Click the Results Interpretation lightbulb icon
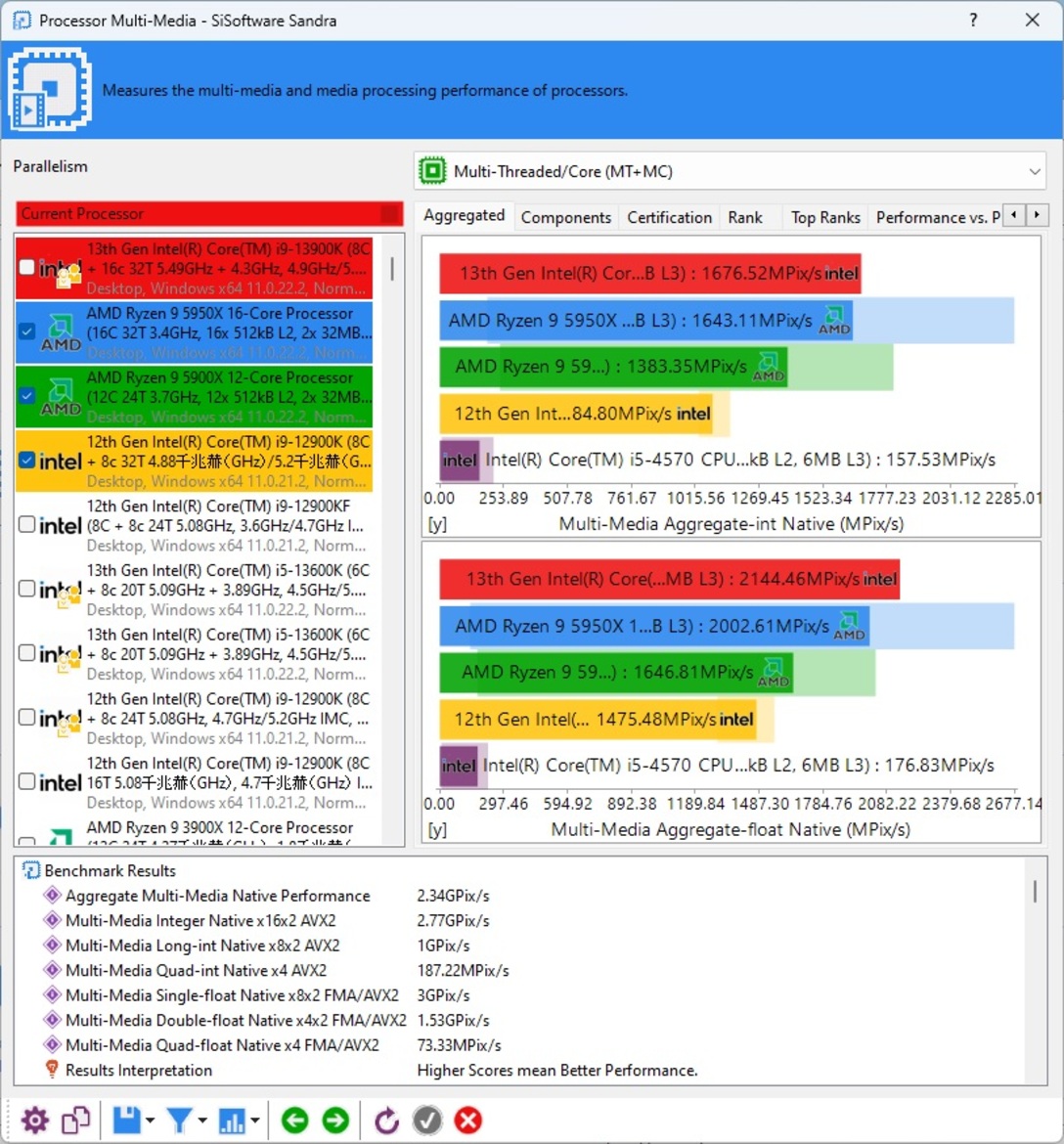 [52, 1070]
